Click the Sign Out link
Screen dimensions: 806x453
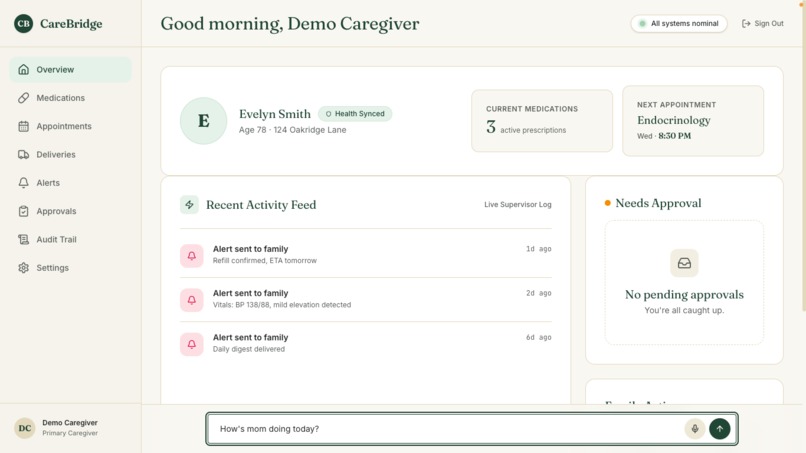point(762,24)
